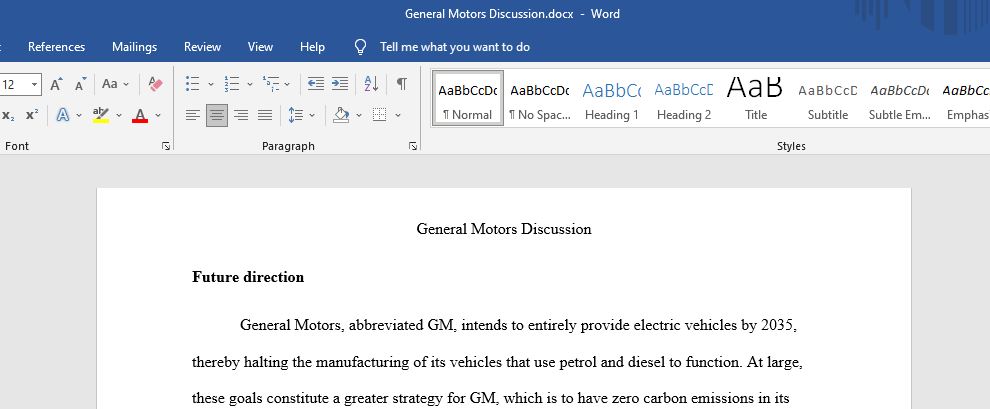Image resolution: width=990 pixels, height=409 pixels.
Task: Align text right
Action: pyautogui.click(x=241, y=115)
